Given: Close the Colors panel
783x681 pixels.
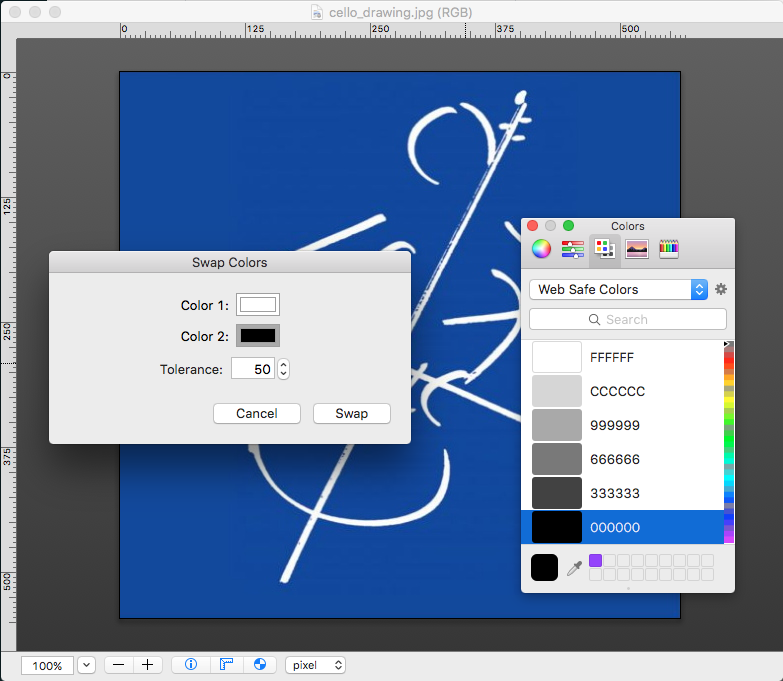Looking at the screenshot, I should 533,226.
